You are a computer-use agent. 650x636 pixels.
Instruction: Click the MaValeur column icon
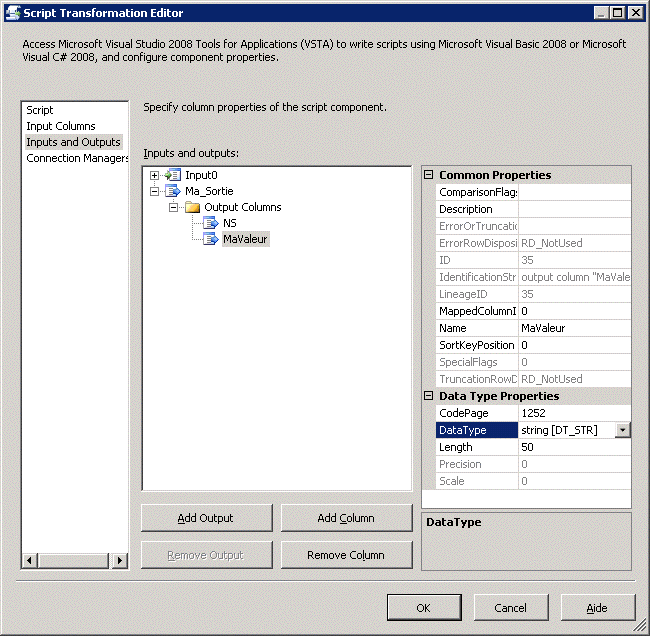click(210, 239)
